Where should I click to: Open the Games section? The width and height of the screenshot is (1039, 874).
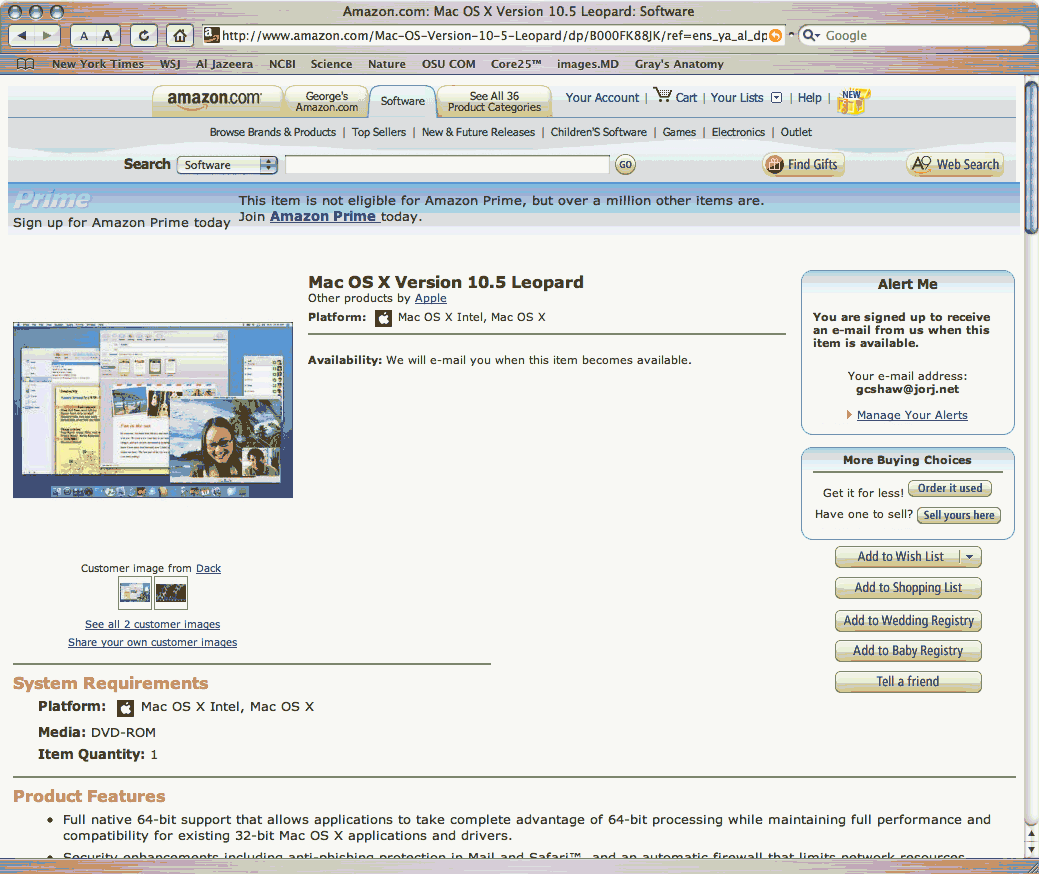679,133
